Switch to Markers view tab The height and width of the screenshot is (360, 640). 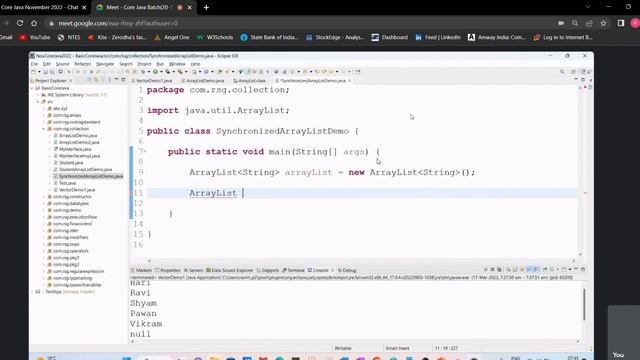pos(141,270)
